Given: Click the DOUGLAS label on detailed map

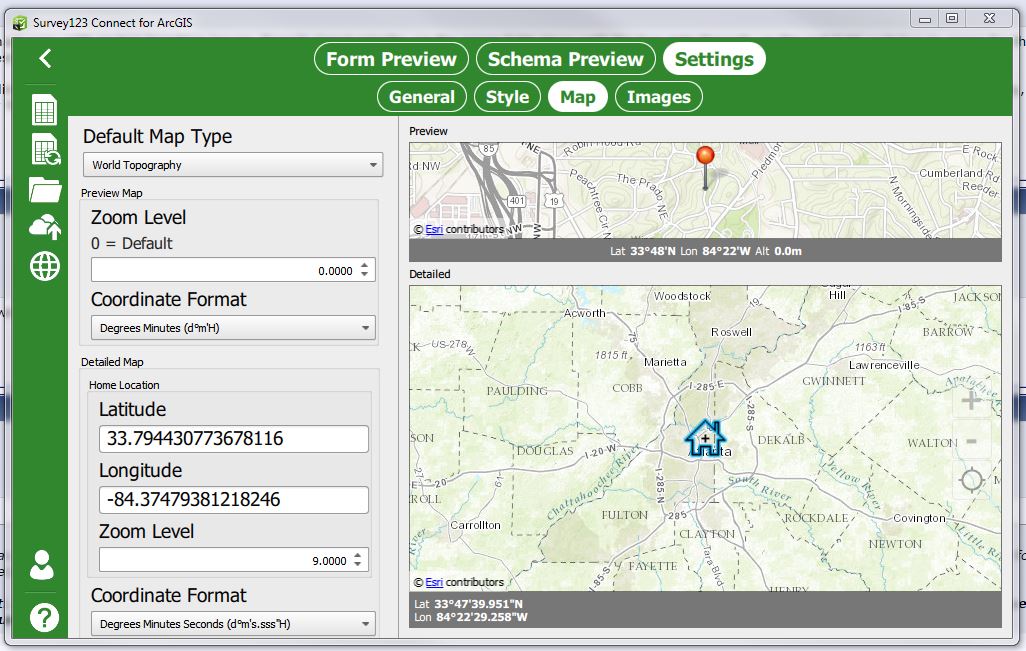Looking at the screenshot, I should [x=545, y=451].
